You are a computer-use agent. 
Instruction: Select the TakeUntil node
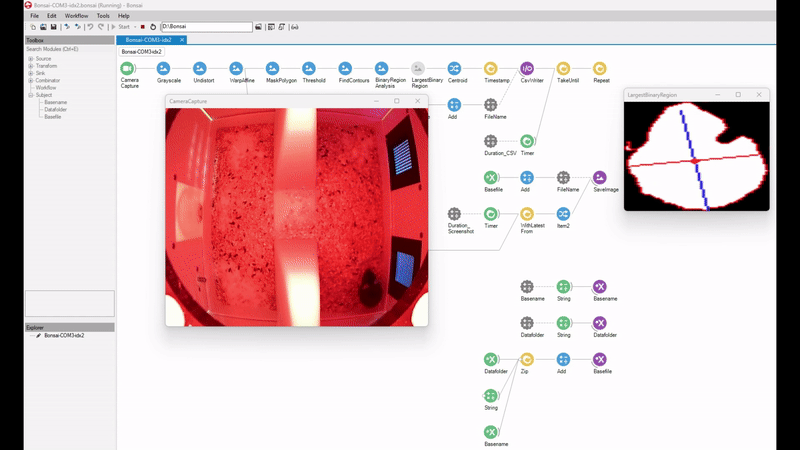pyautogui.click(x=563, y=68)
